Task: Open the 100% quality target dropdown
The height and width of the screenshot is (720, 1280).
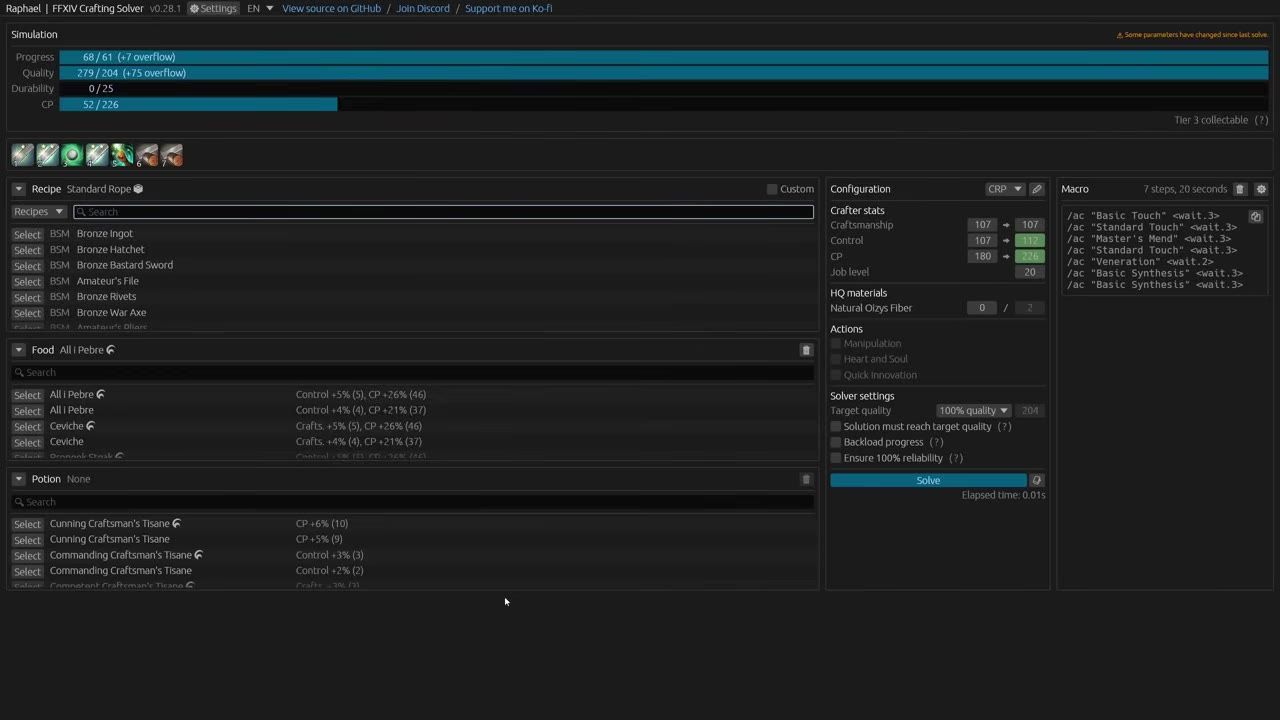Action: [x=974, y=411]
